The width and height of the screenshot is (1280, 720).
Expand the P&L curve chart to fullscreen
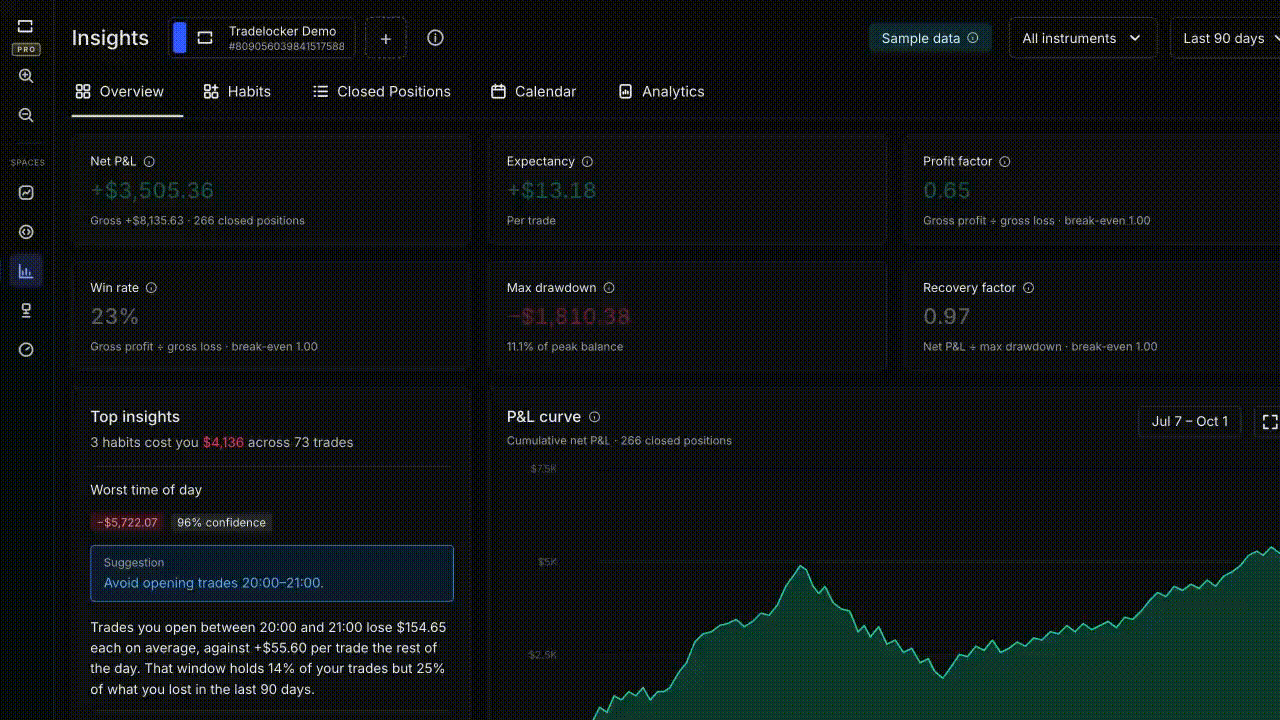1270,422
